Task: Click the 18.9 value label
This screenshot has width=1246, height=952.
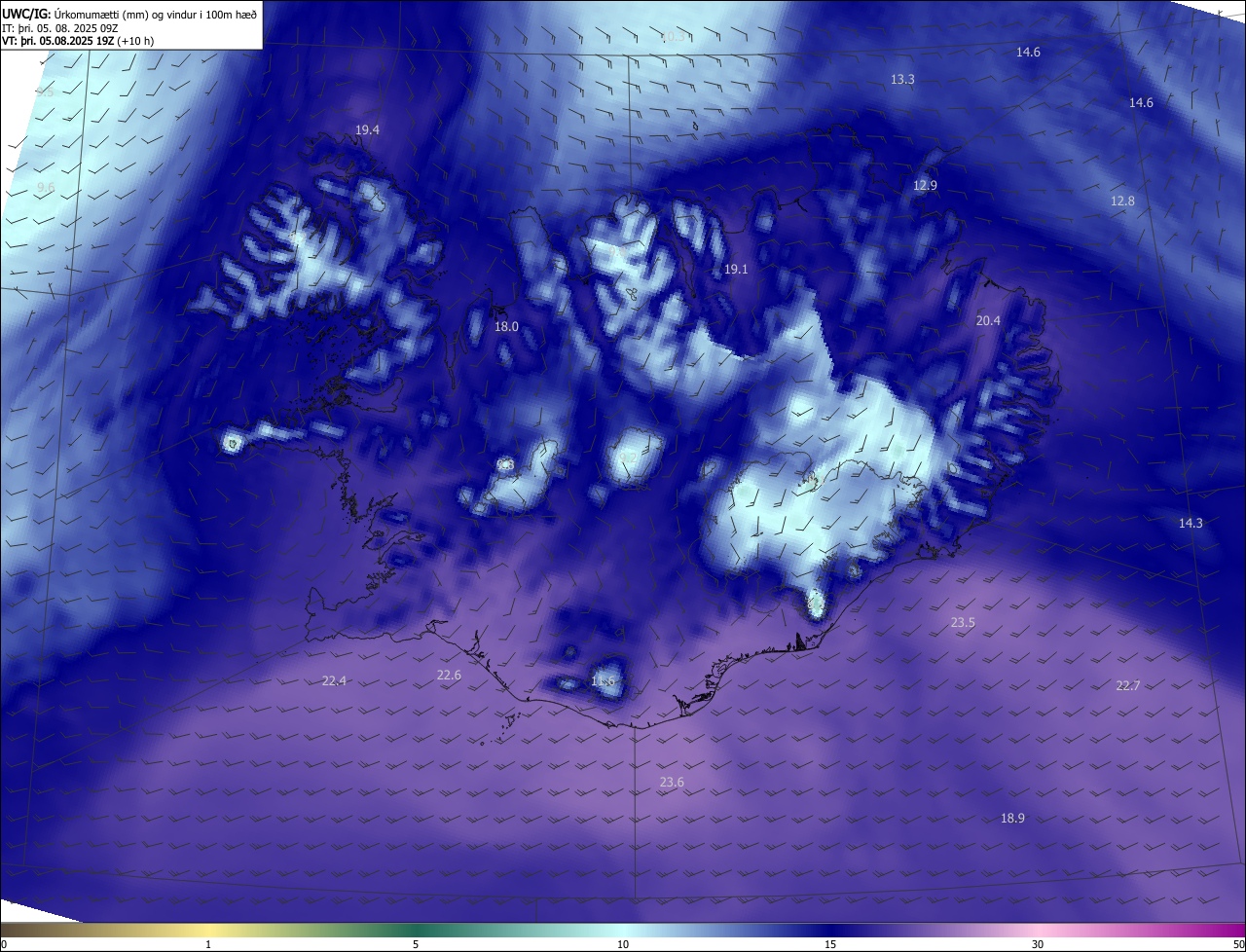Action: [1012, 819]
